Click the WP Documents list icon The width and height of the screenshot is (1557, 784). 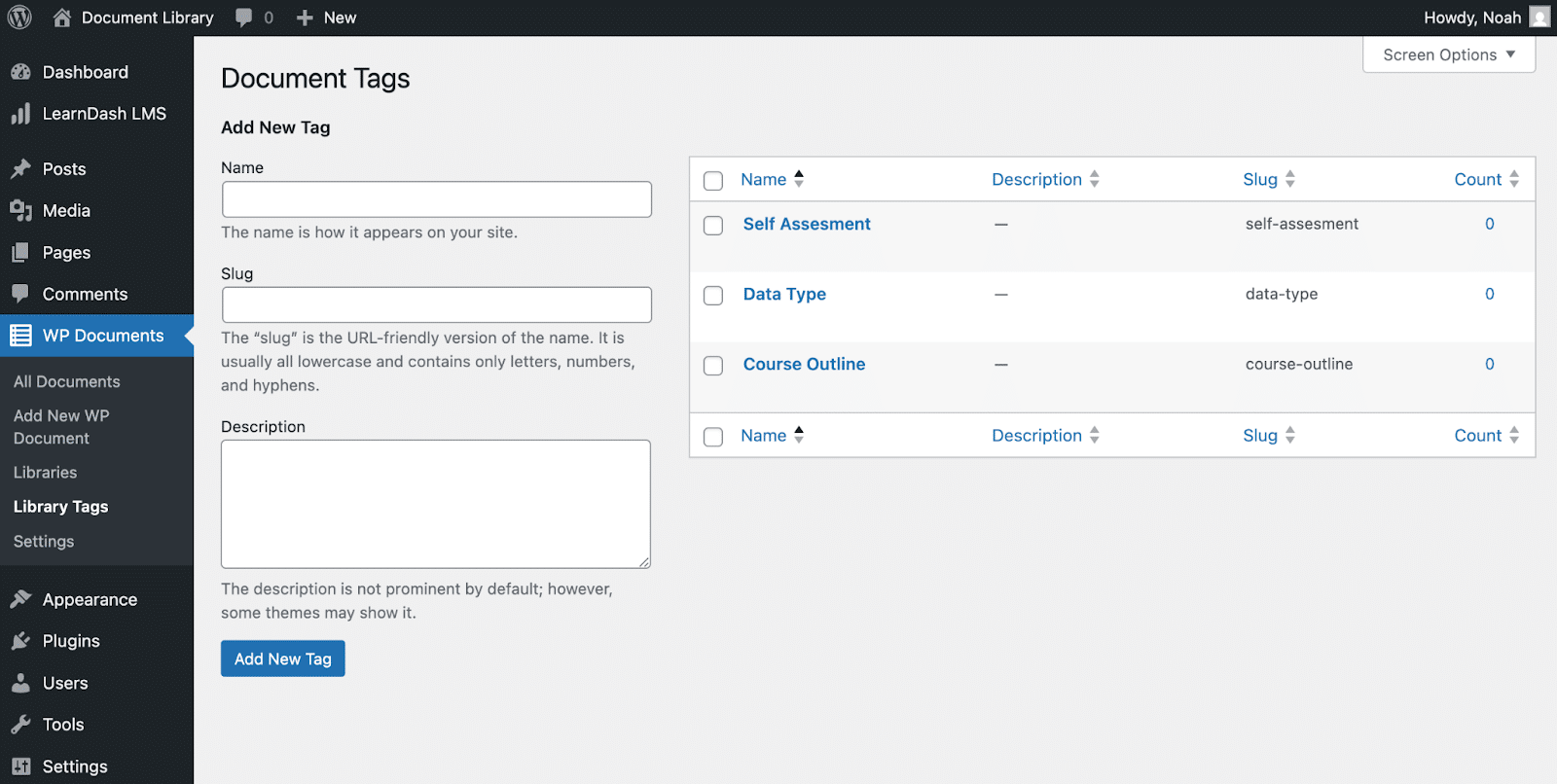point(20,336)
